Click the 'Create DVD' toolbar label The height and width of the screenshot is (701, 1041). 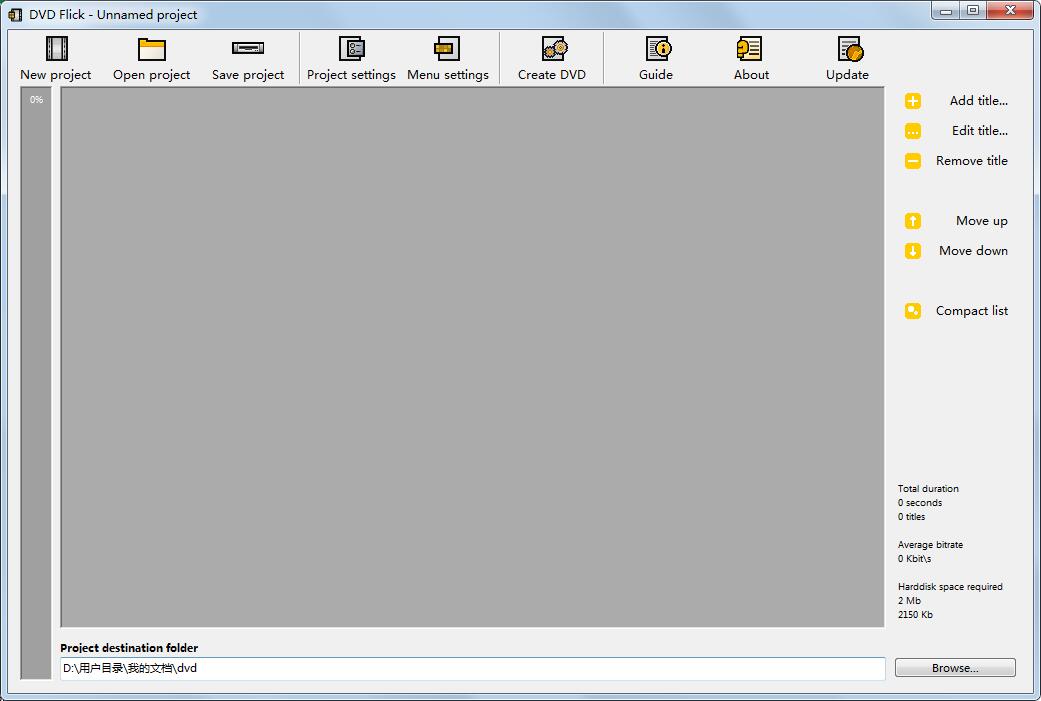(552, 75)
